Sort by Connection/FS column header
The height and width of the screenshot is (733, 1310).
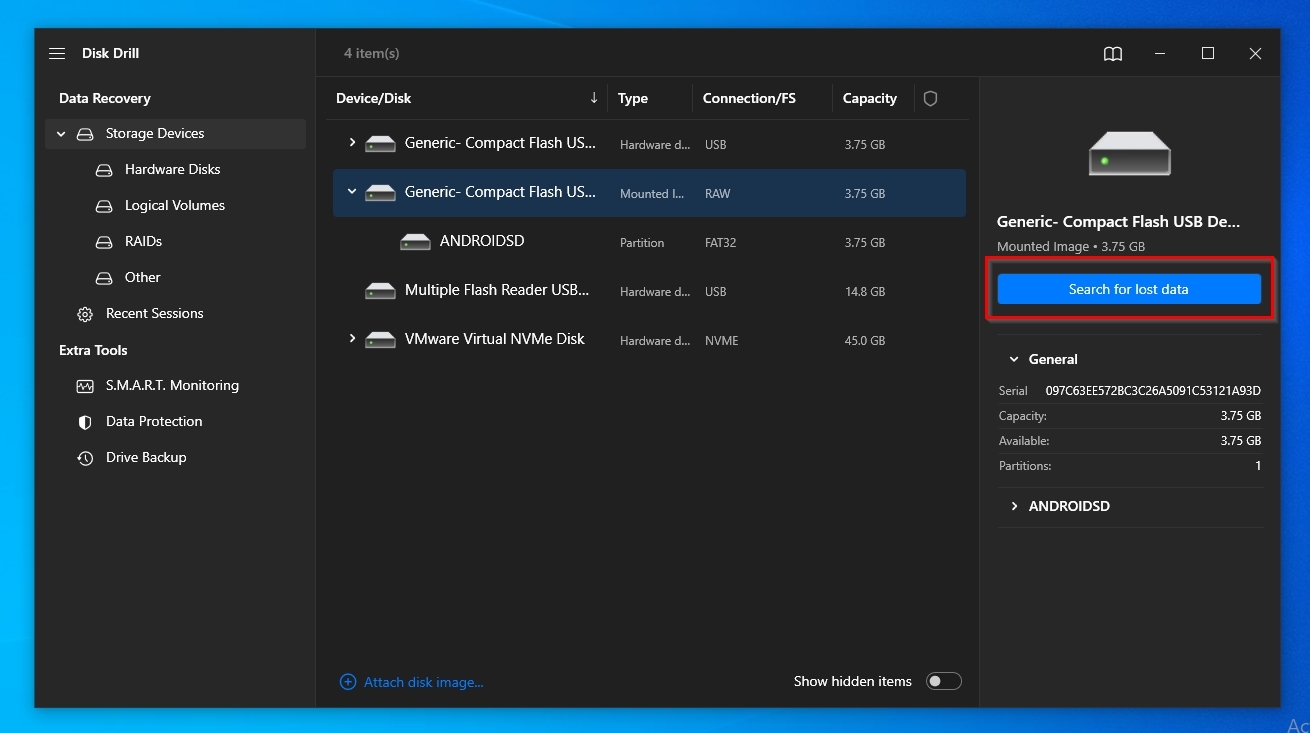click(x=749, y=98)
